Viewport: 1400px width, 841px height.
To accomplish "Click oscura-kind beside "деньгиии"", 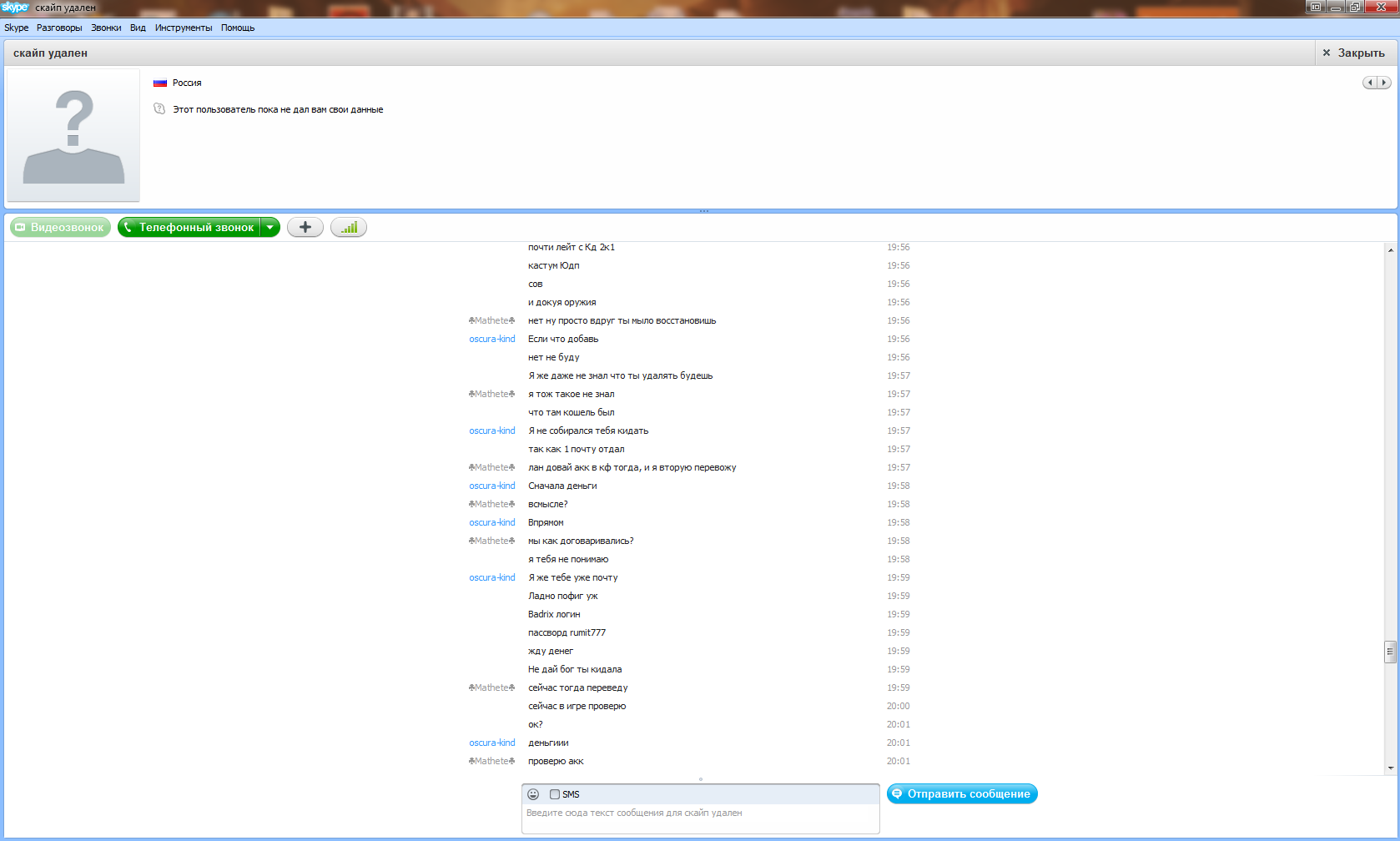I will (492, 743).
